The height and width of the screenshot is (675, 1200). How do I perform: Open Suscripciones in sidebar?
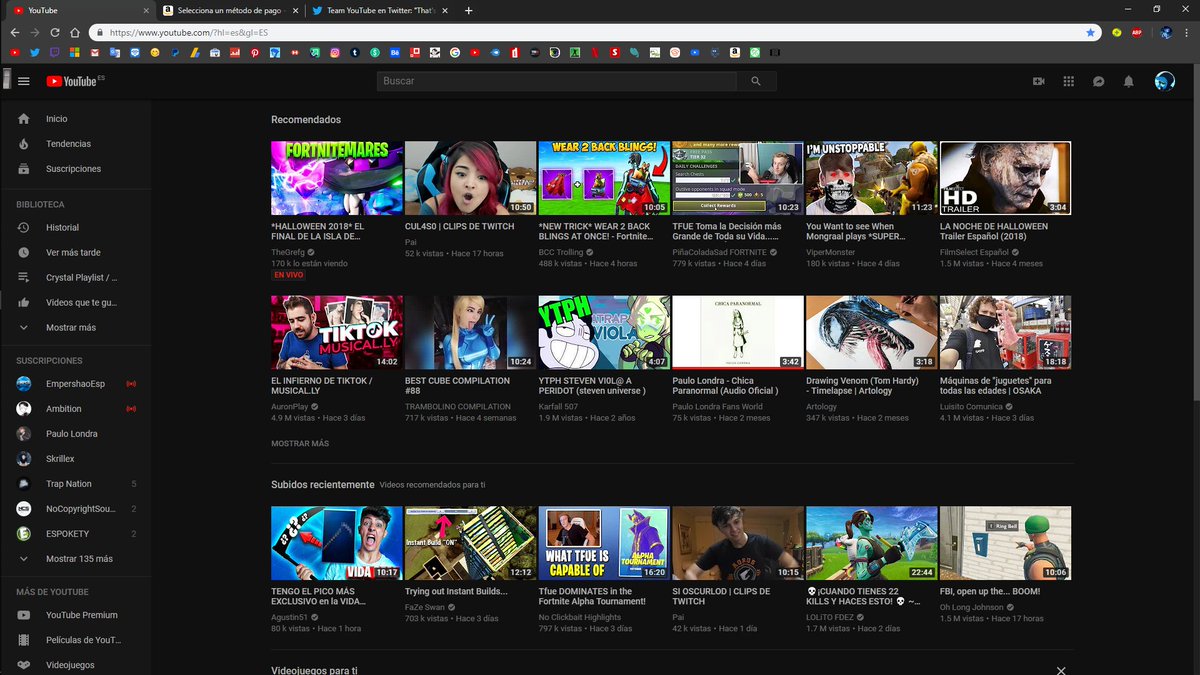pyautogui.click(x=76, y=169)
